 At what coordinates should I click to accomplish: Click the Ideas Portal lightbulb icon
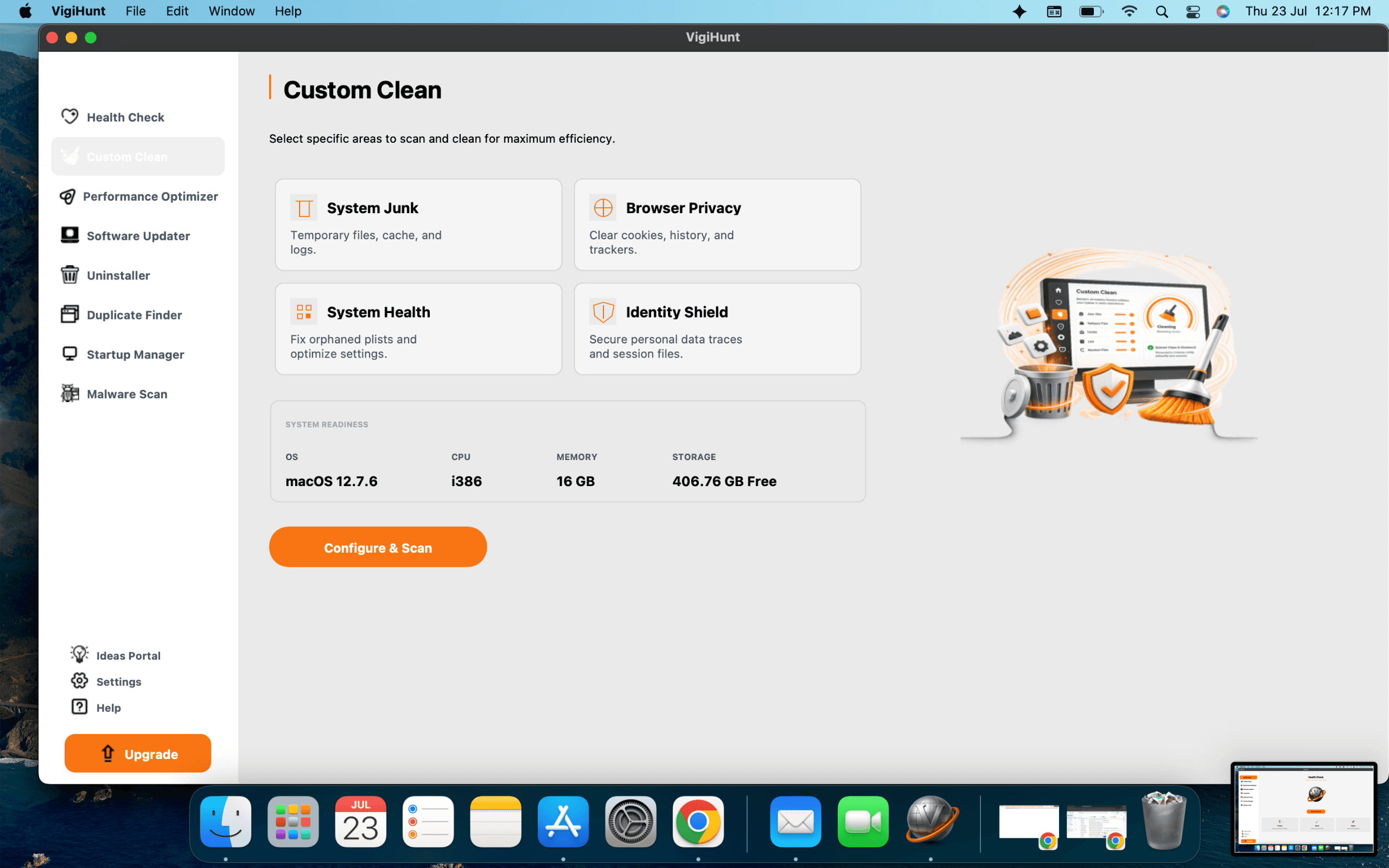point(79,654)
